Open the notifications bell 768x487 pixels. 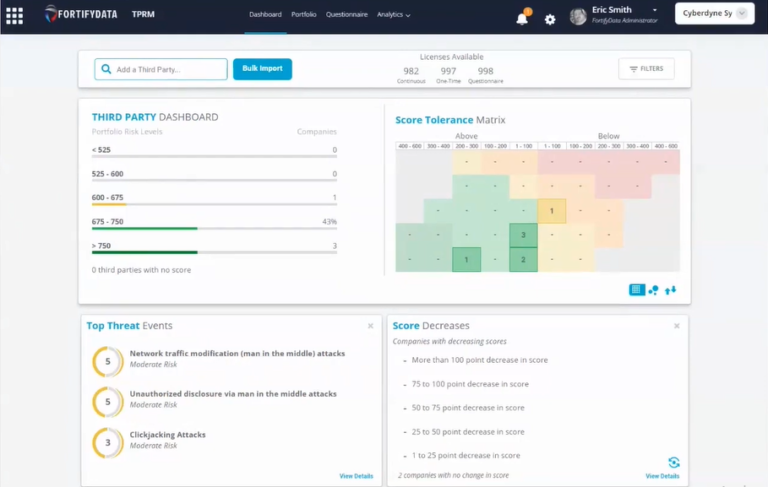[x=522, y=19]
